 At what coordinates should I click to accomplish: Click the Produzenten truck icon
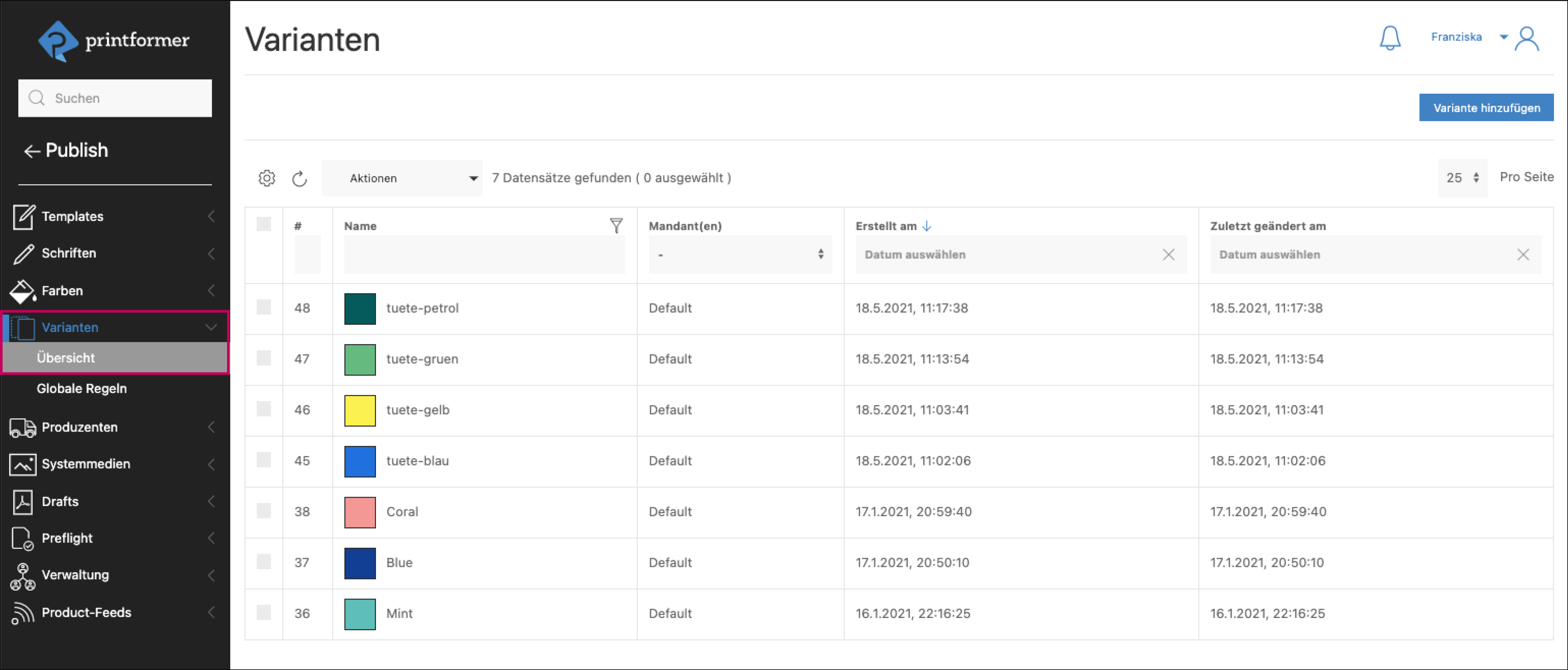pos(23,427)
